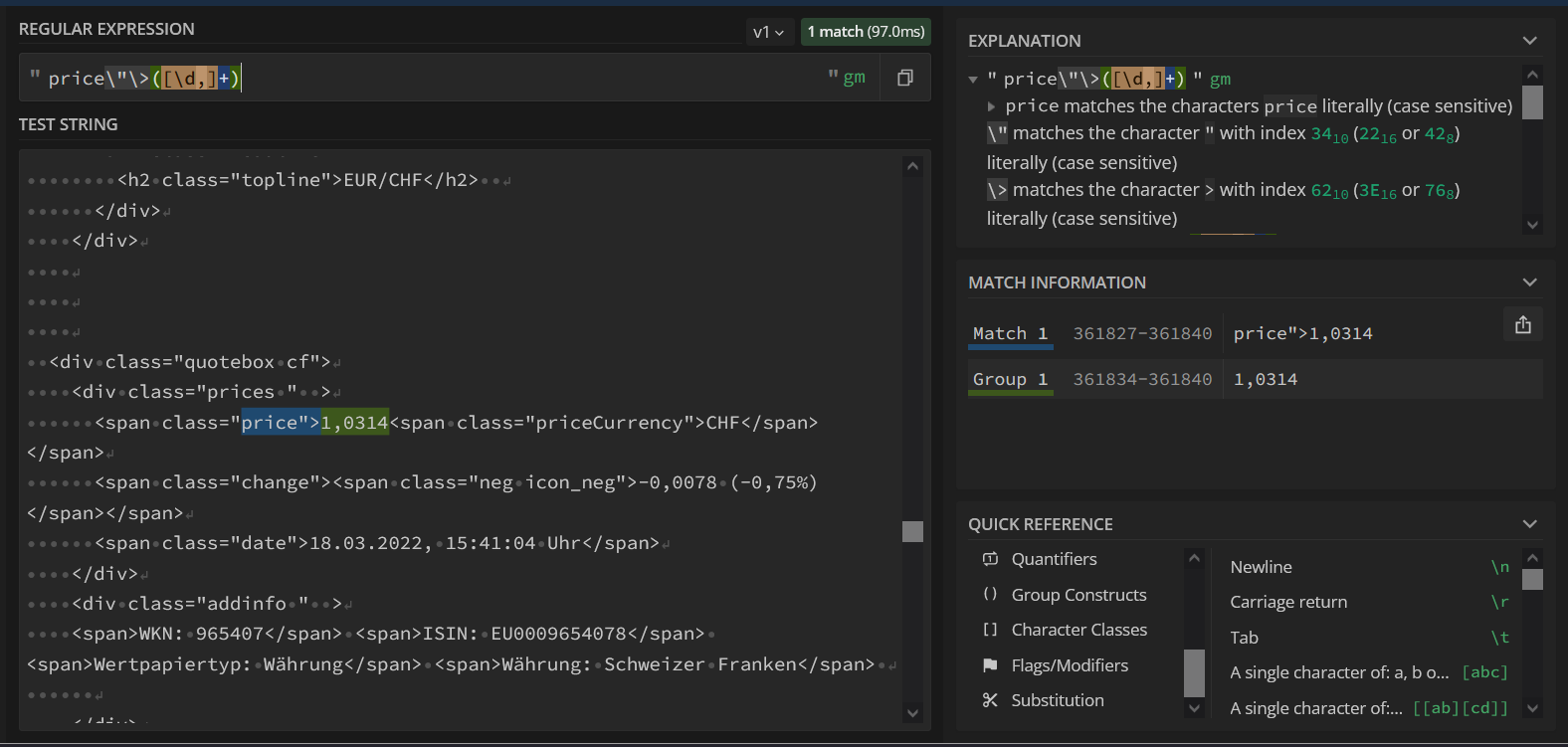1568x747 pixels.
Task: Click the group range 361834-361840
Action: (x=1142, y=379)
